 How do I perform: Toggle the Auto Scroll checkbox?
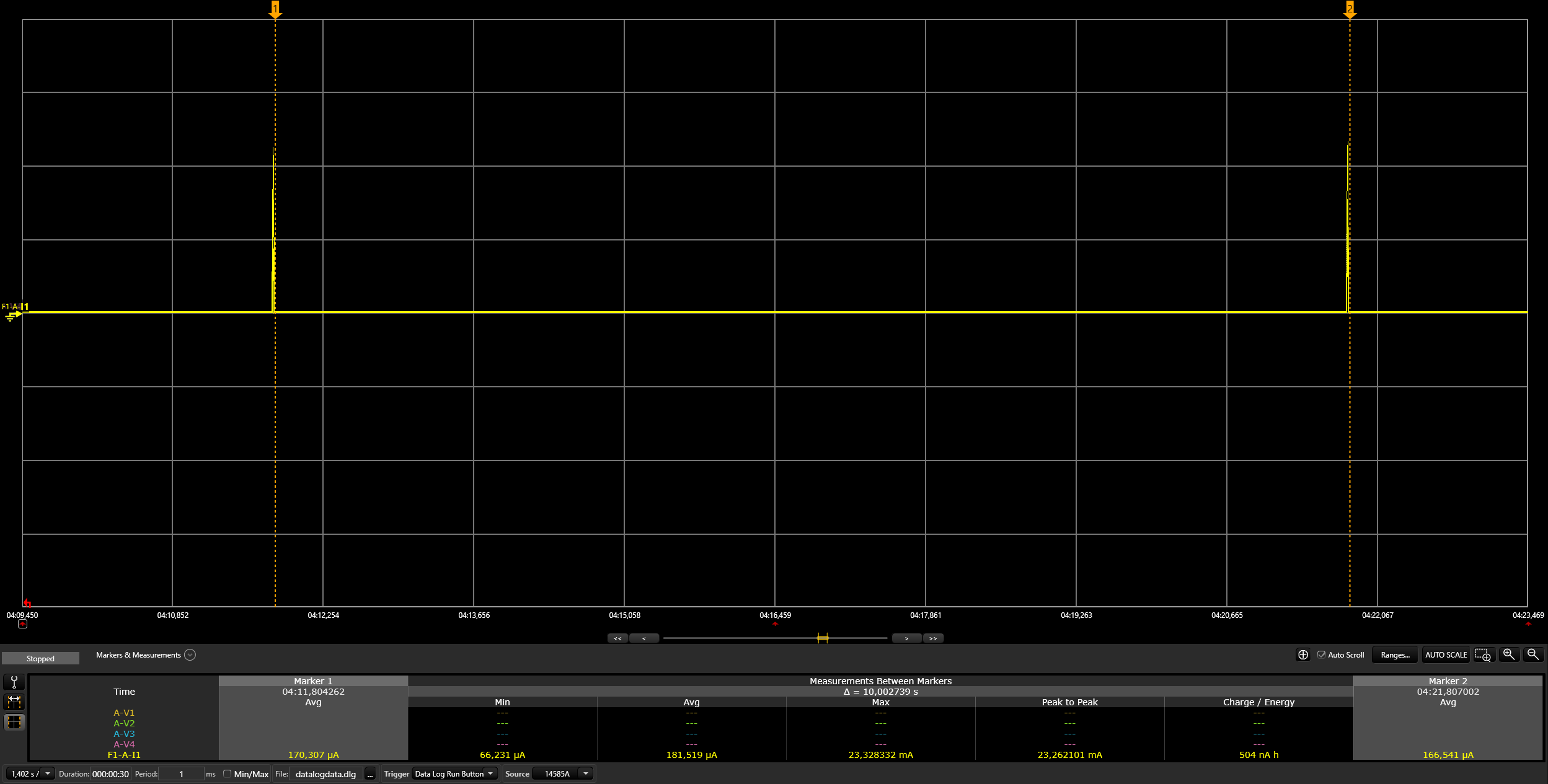(1321, 654)
